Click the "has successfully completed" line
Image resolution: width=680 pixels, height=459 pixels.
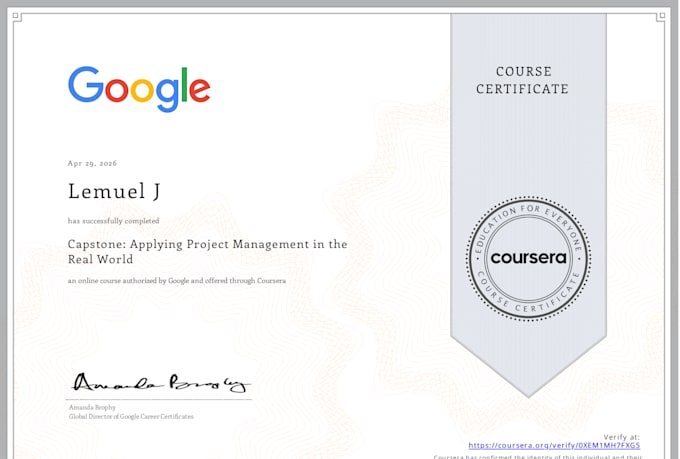click(113, 221)
